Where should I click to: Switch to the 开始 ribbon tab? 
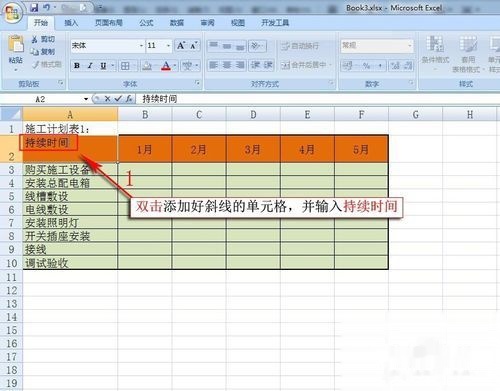(41, 23)
